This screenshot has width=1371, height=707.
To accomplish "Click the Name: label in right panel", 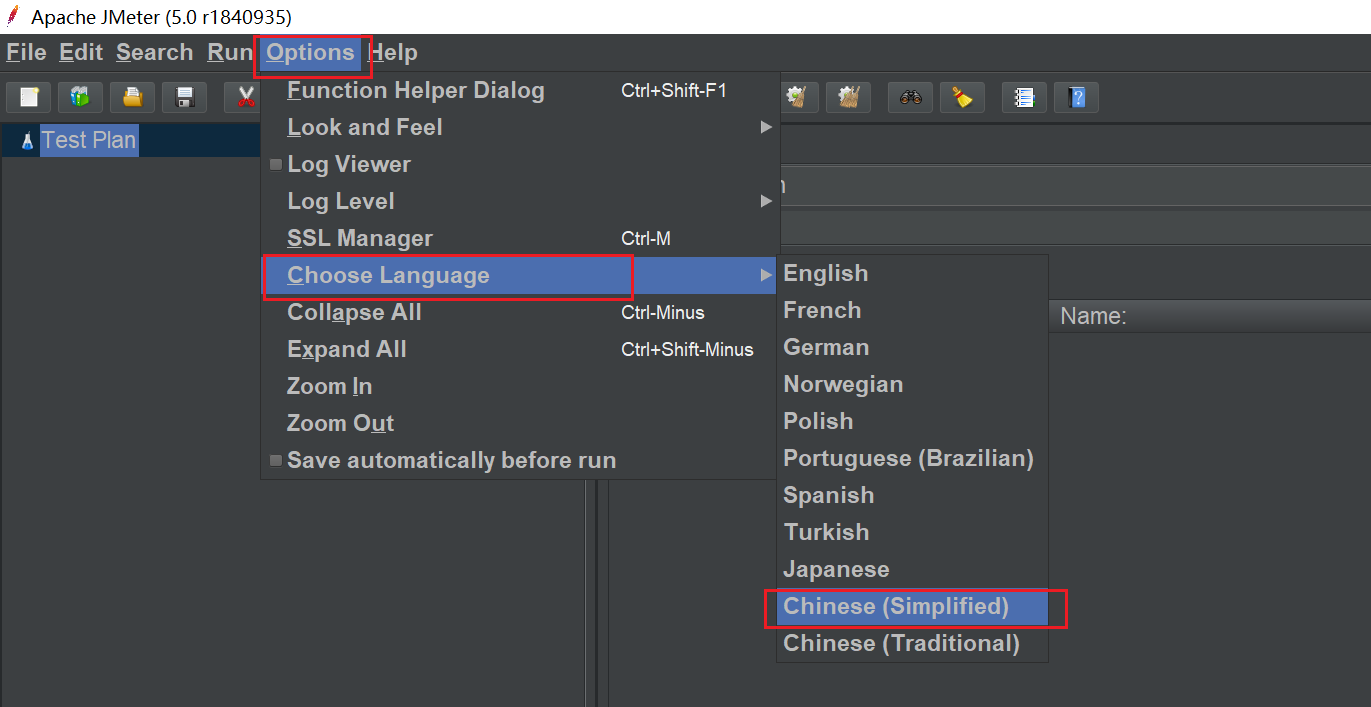I will click(1093, 317).
